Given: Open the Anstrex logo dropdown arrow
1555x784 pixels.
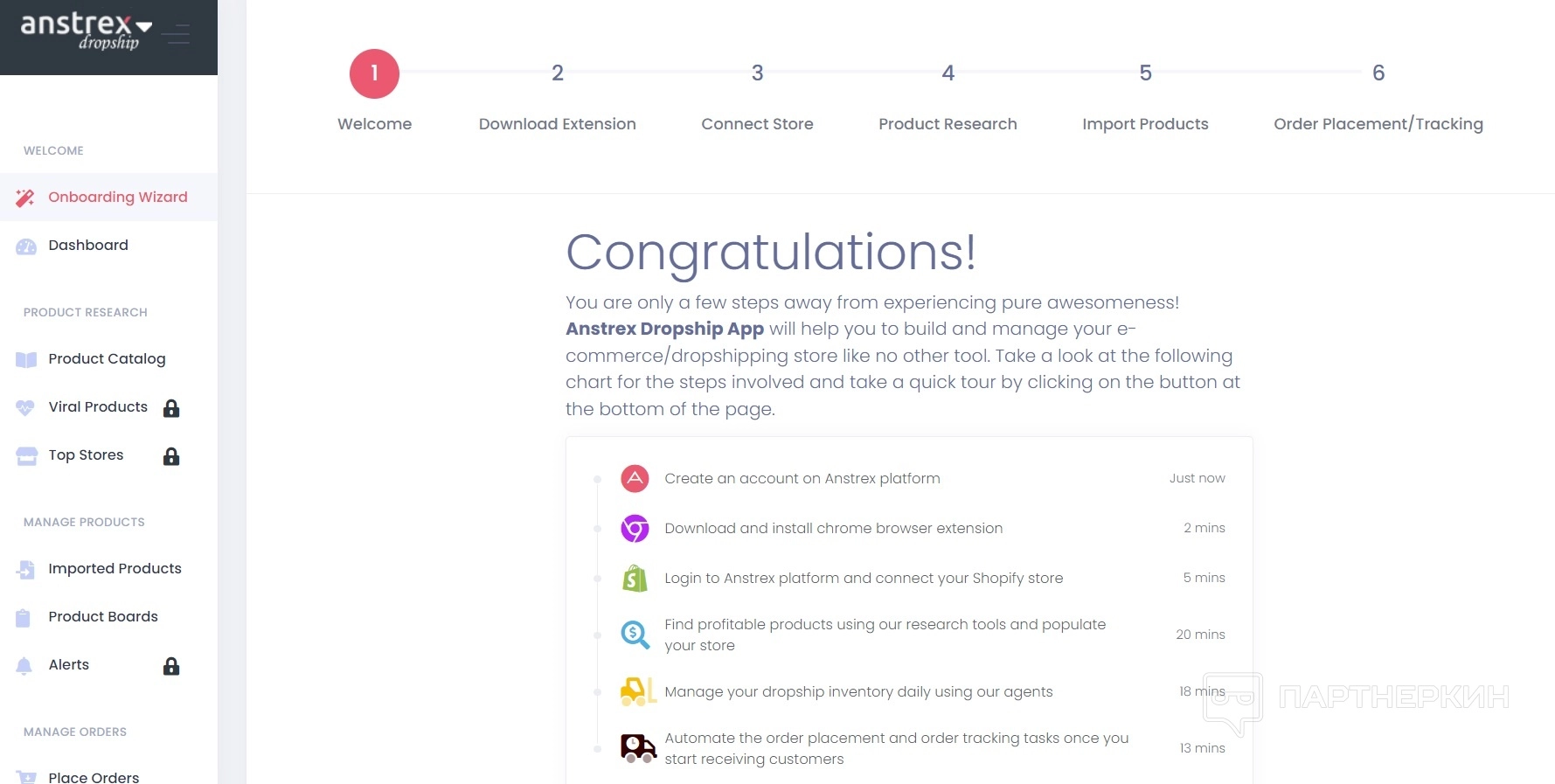Looking at the screenshot, I should pos(144,27).
